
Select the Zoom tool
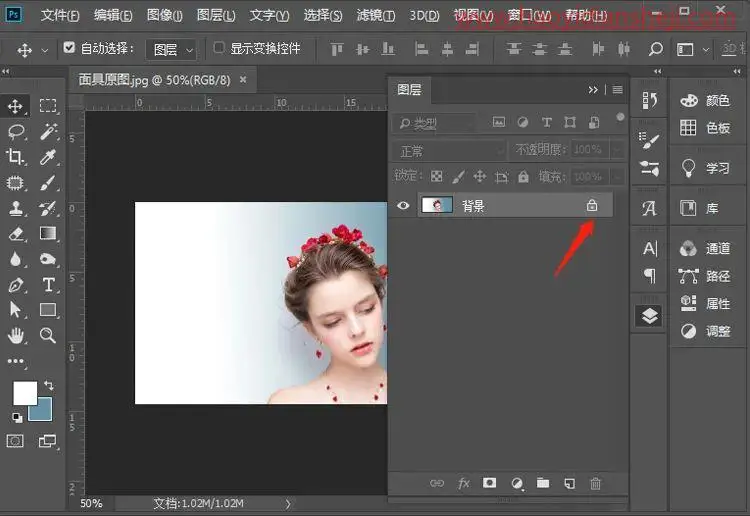[48, 335]
